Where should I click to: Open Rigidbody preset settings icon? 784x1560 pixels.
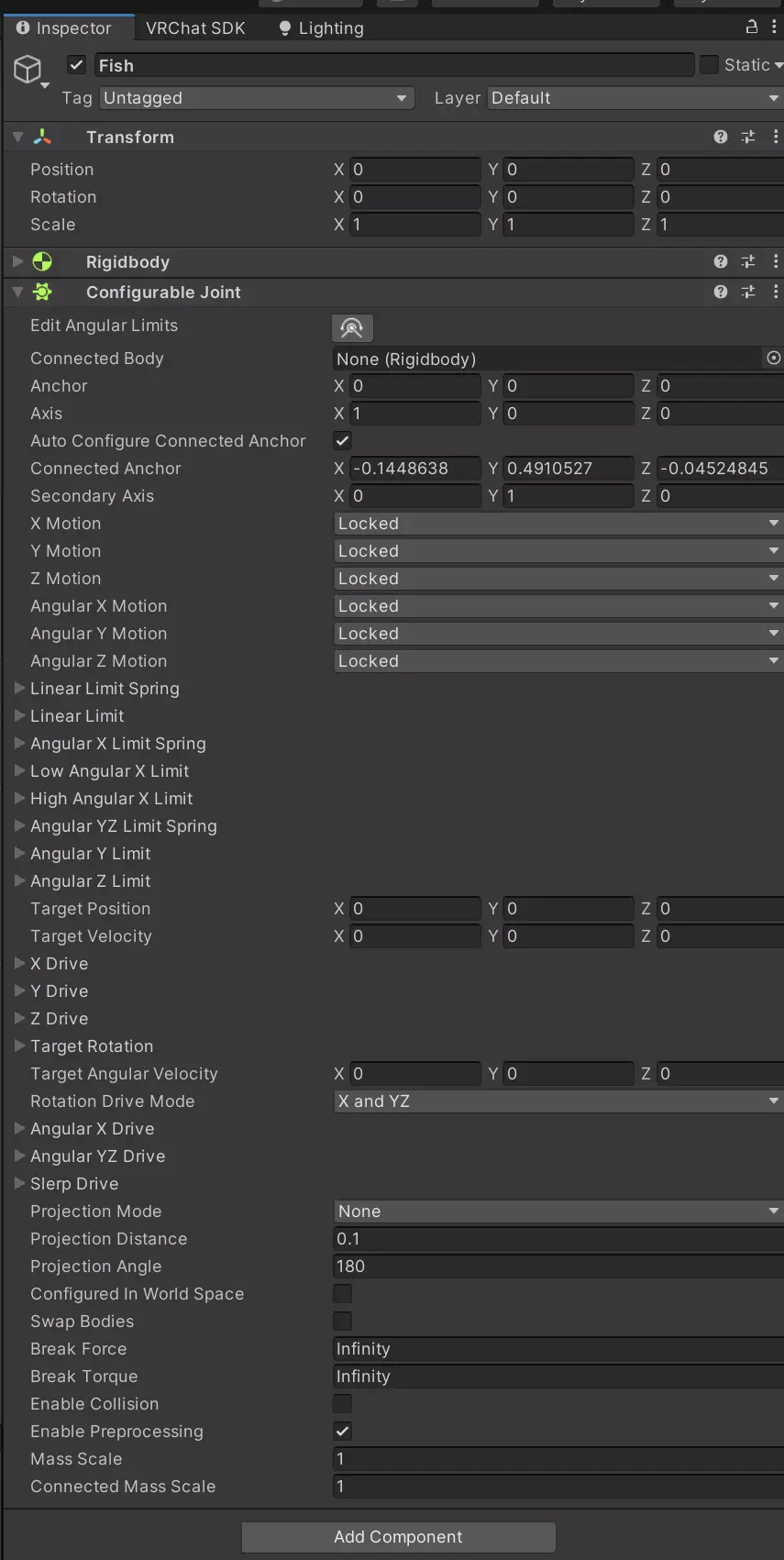tap(748, 261)
